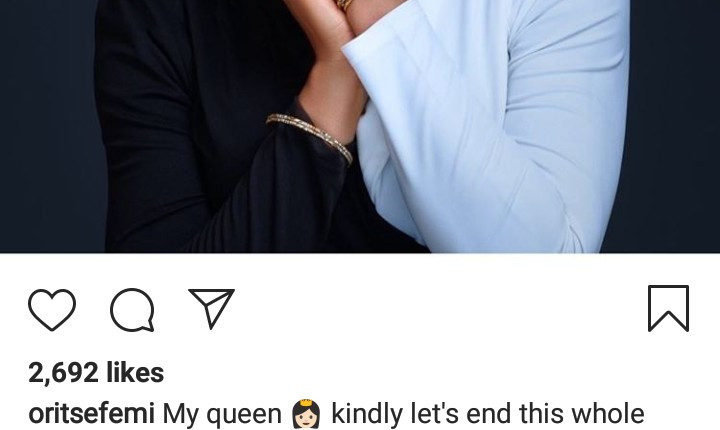
Task: Share post using paper plane icon
Action: pos(212,308)
